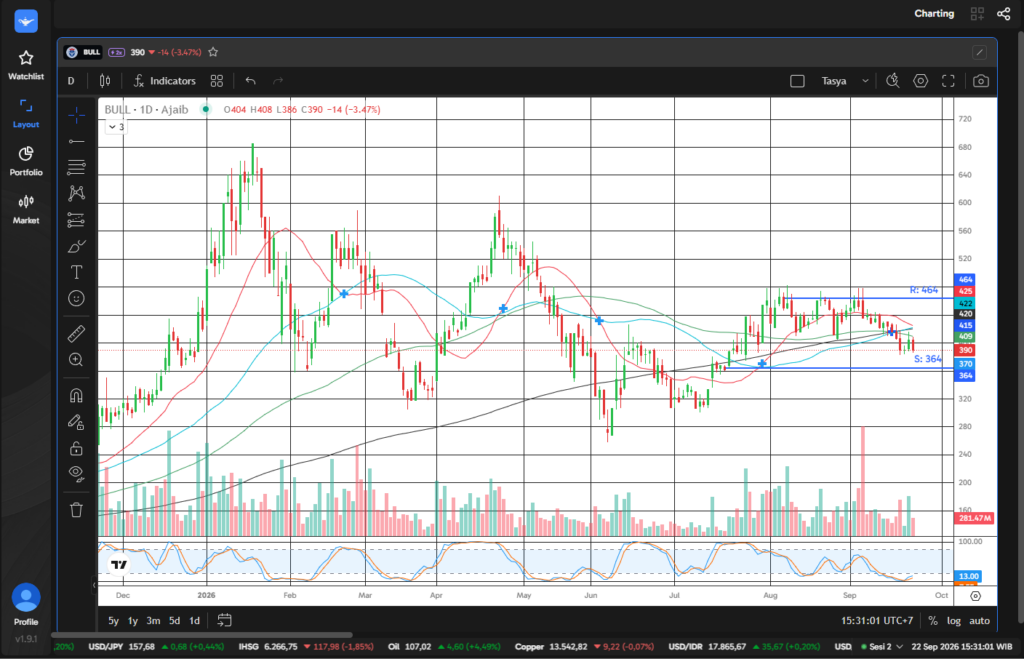Select the pattern drawing tool

pos(76,193)
